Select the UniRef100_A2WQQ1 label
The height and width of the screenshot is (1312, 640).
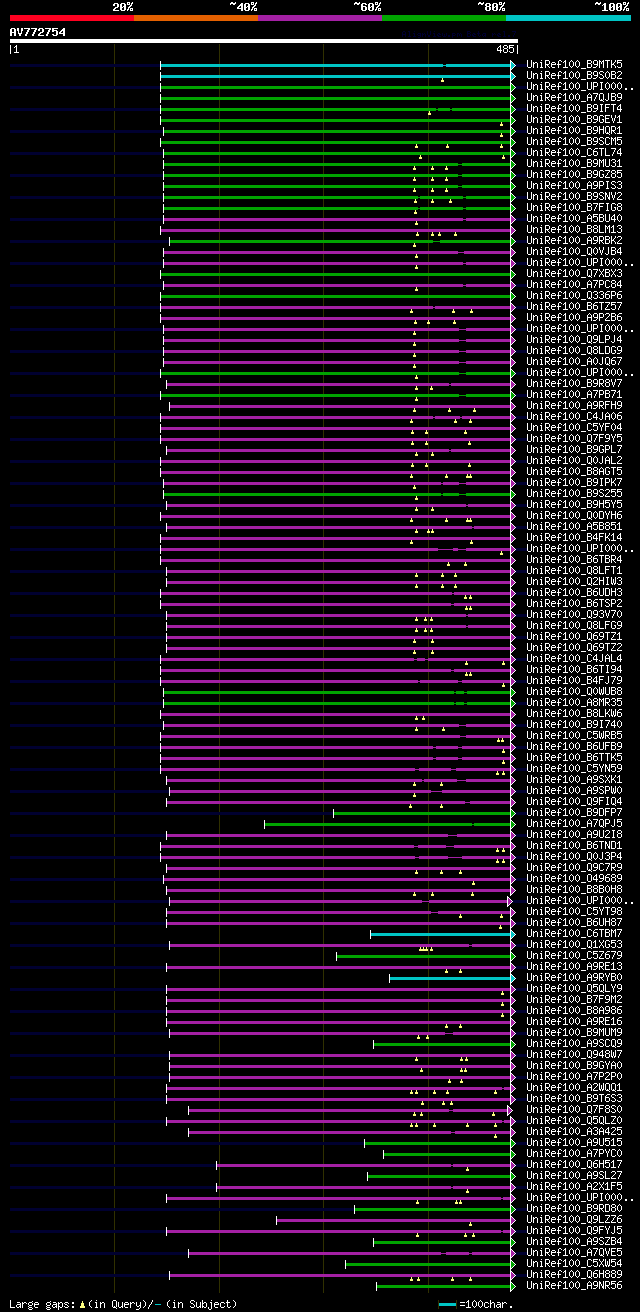pyautogui.click(x=574, y=1087)
